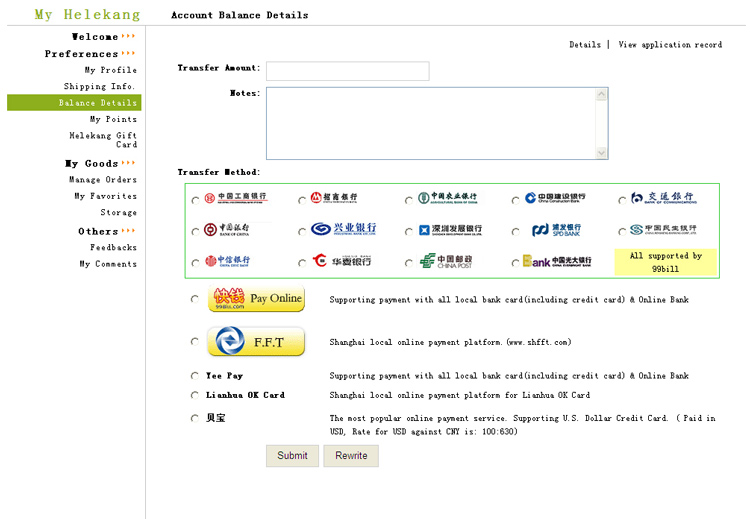Click the Hua Xia Bank logo

coord(342,261)
